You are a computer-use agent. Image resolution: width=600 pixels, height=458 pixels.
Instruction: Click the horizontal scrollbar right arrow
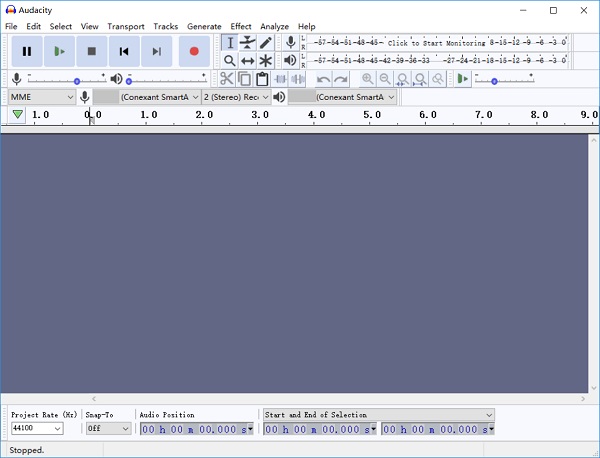[x=583, y=399]
